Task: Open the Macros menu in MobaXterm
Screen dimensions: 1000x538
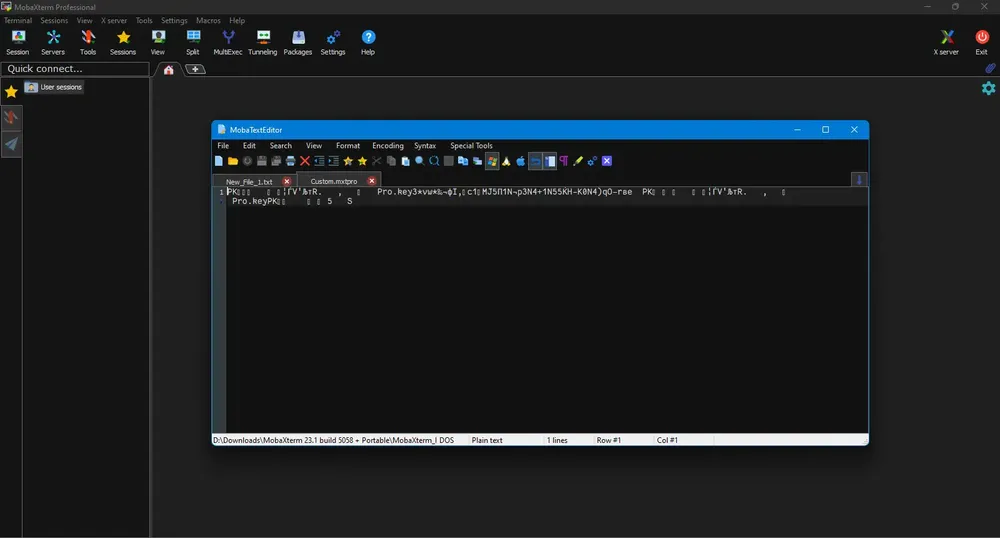Action: pyautogui.click(x=208, y=20)
